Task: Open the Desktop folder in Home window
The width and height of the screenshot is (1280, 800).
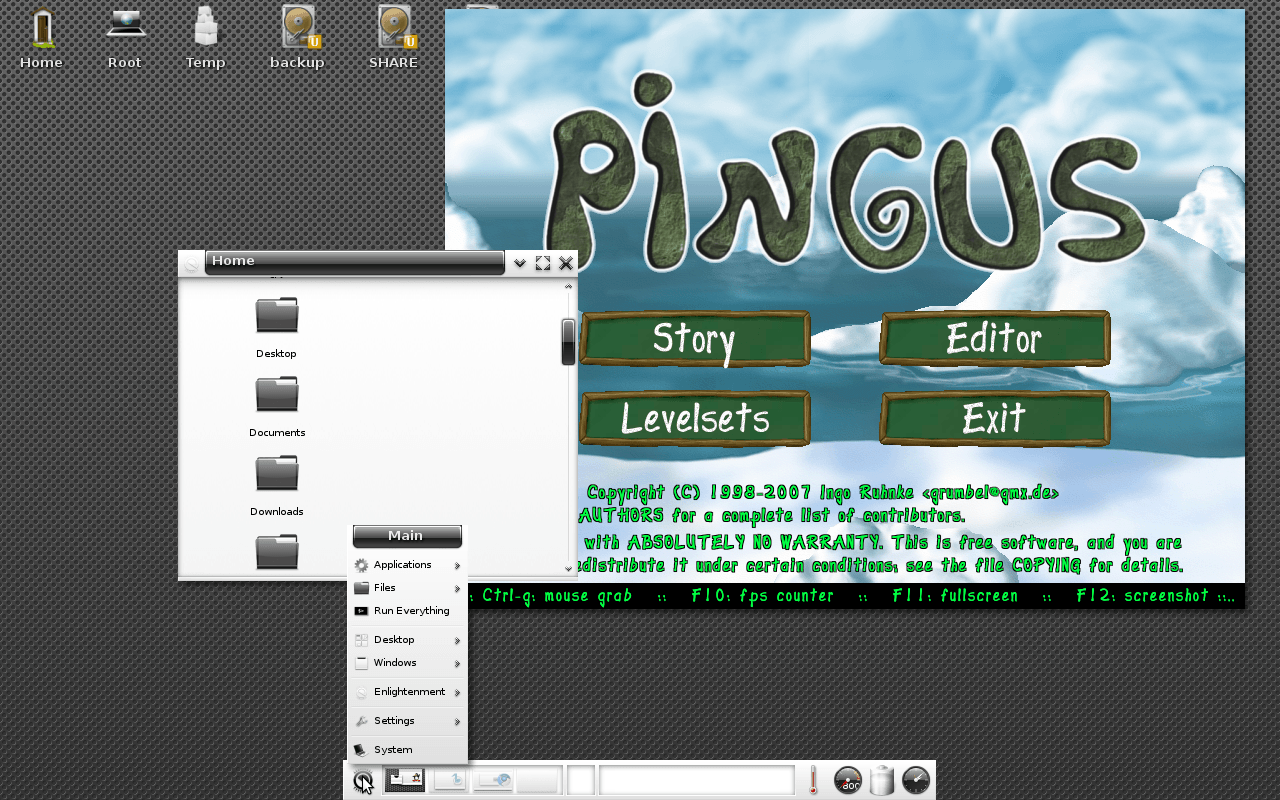Action: coord(277,326)
